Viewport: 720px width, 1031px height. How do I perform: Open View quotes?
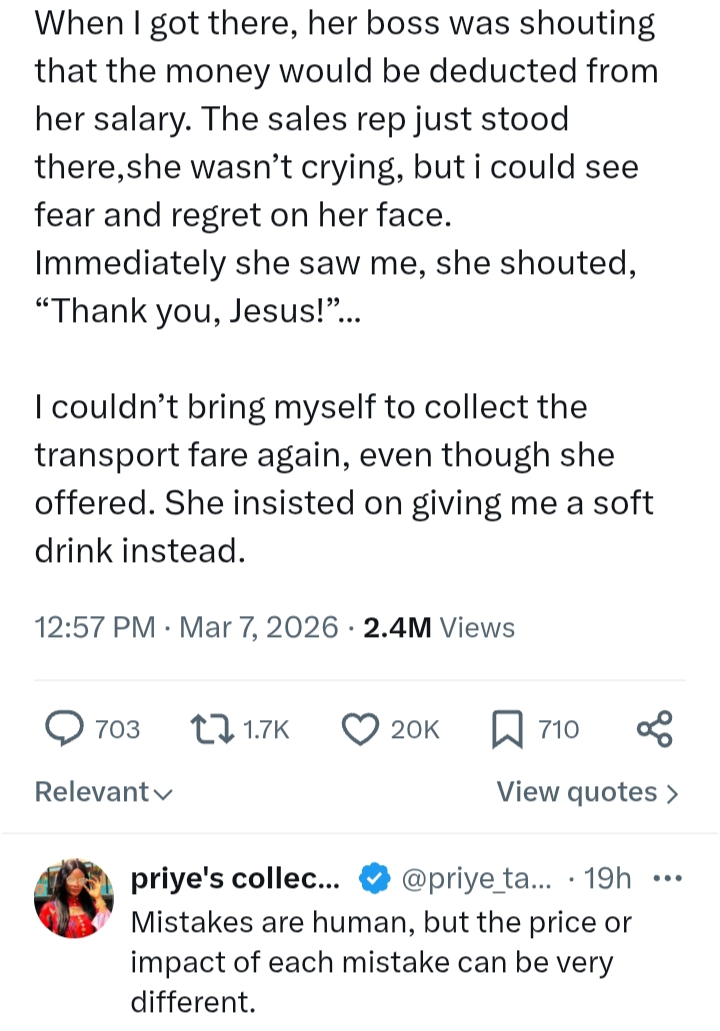click(x=587, y=792)
